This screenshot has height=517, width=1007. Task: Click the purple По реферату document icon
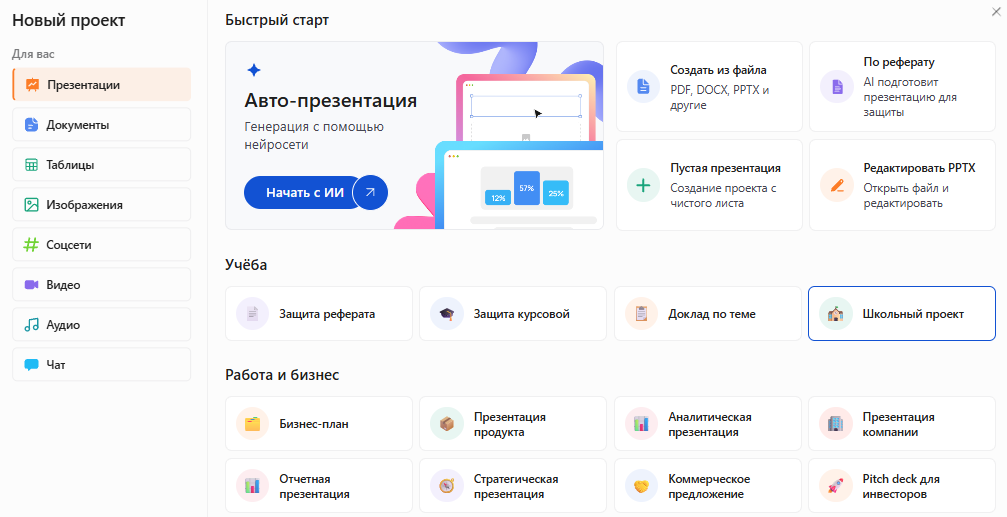coord(837,87)
